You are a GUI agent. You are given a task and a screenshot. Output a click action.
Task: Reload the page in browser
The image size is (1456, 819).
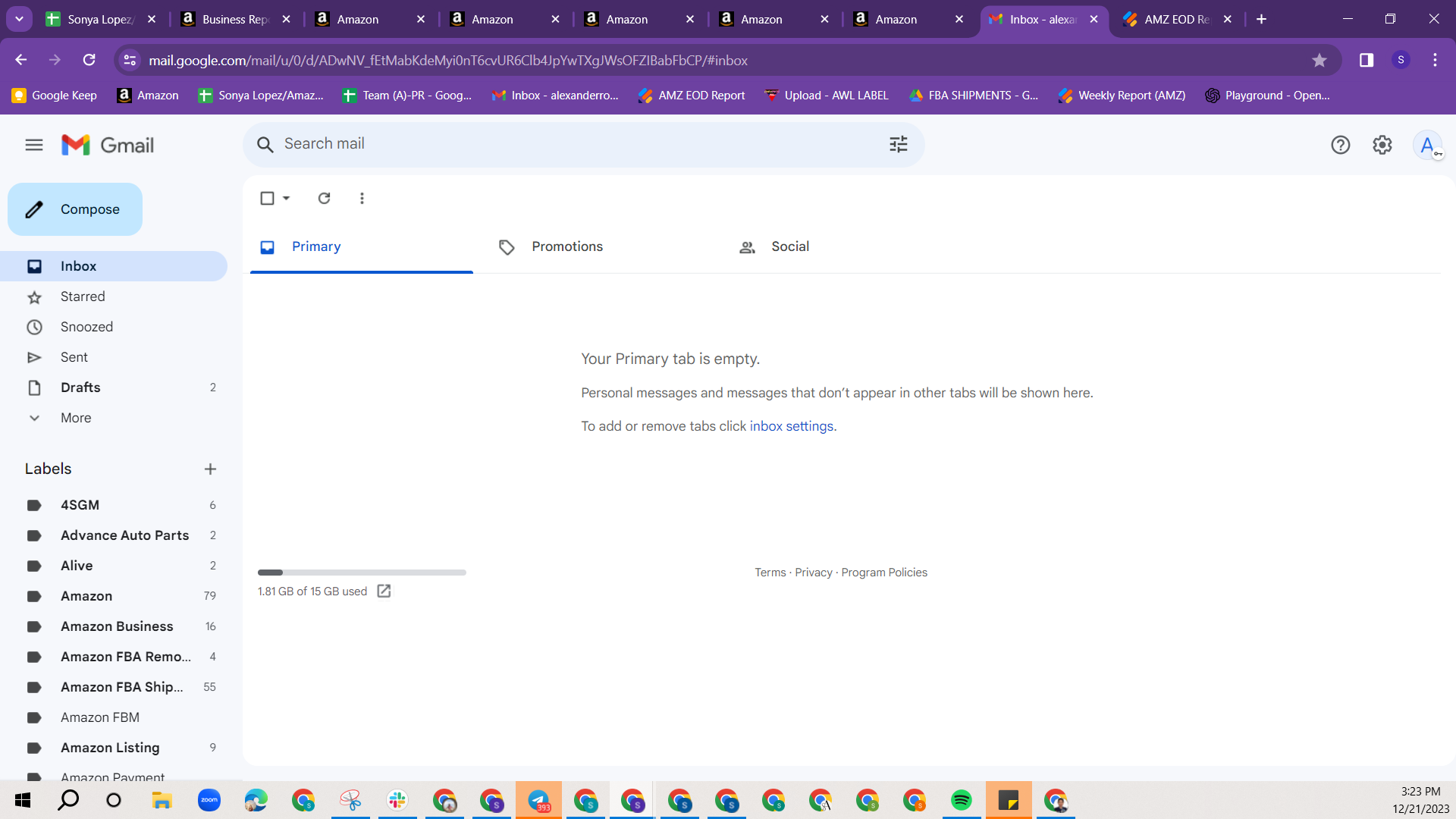(x=89, y=60)
